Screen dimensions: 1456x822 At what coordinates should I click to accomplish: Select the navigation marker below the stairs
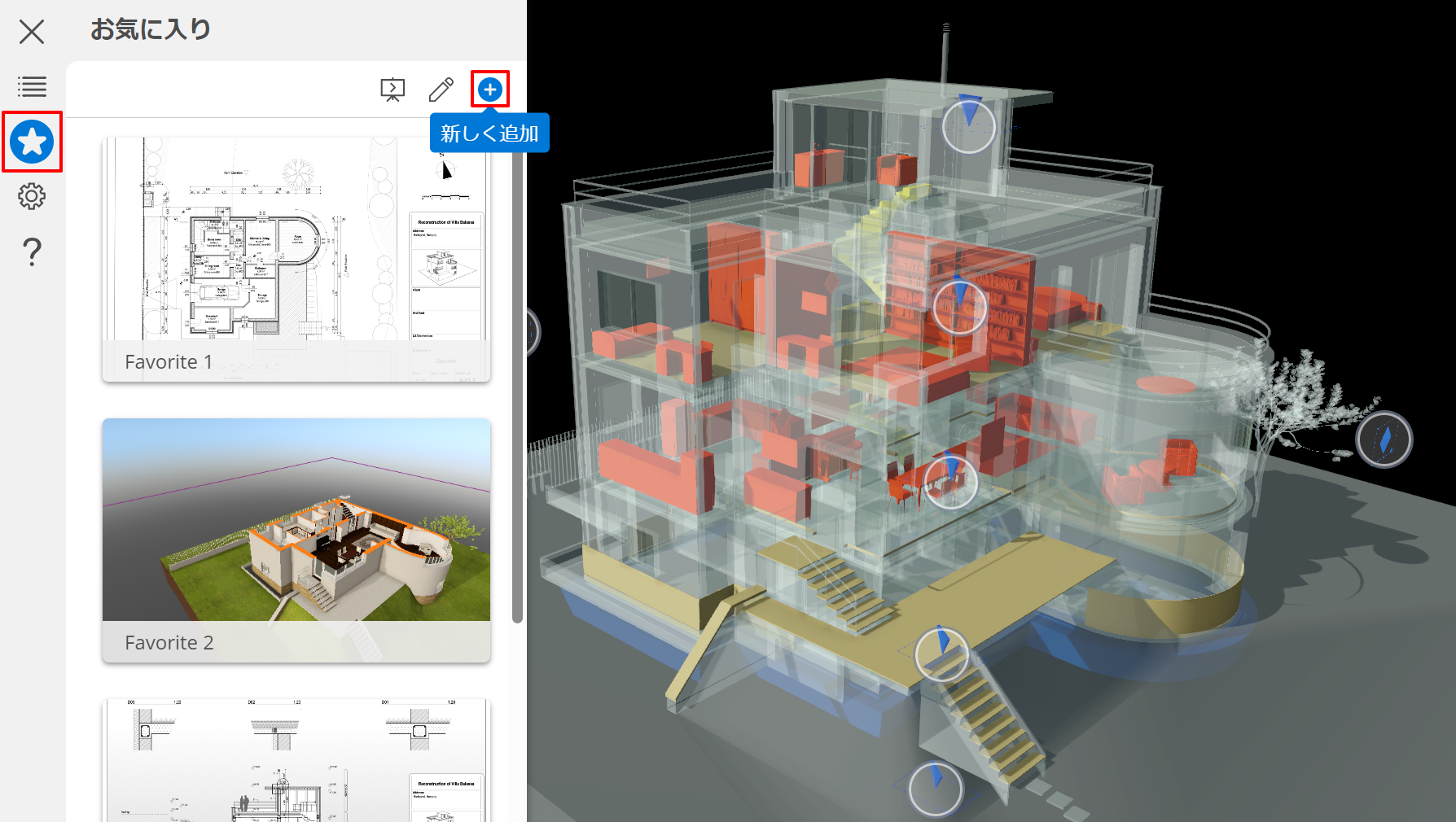point(936,789)
